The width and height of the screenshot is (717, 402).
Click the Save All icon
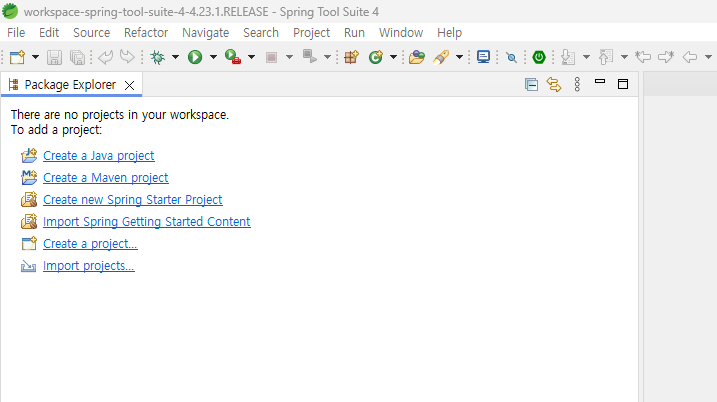(x=77, y=57)
